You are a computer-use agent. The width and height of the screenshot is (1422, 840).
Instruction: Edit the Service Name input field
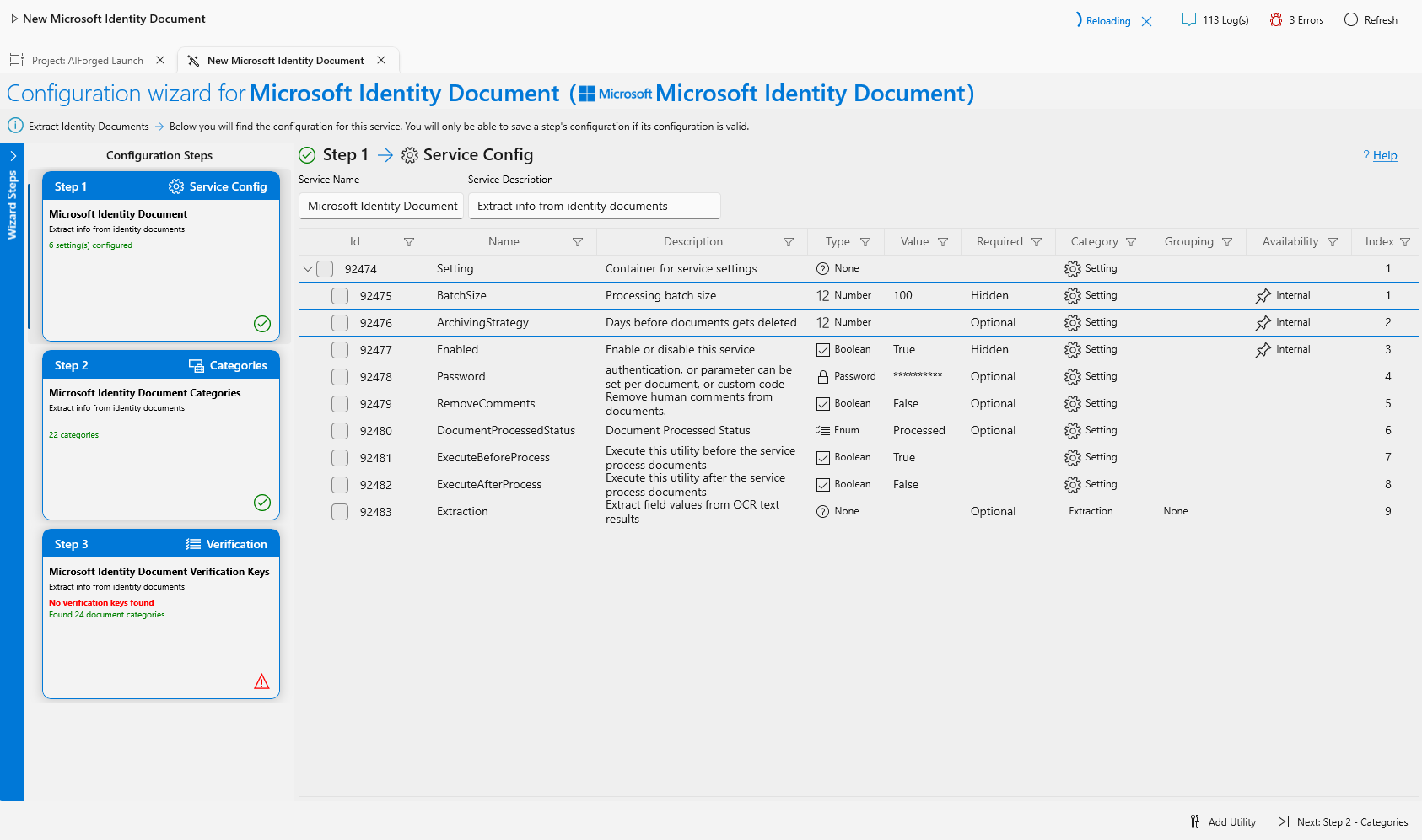381,206
